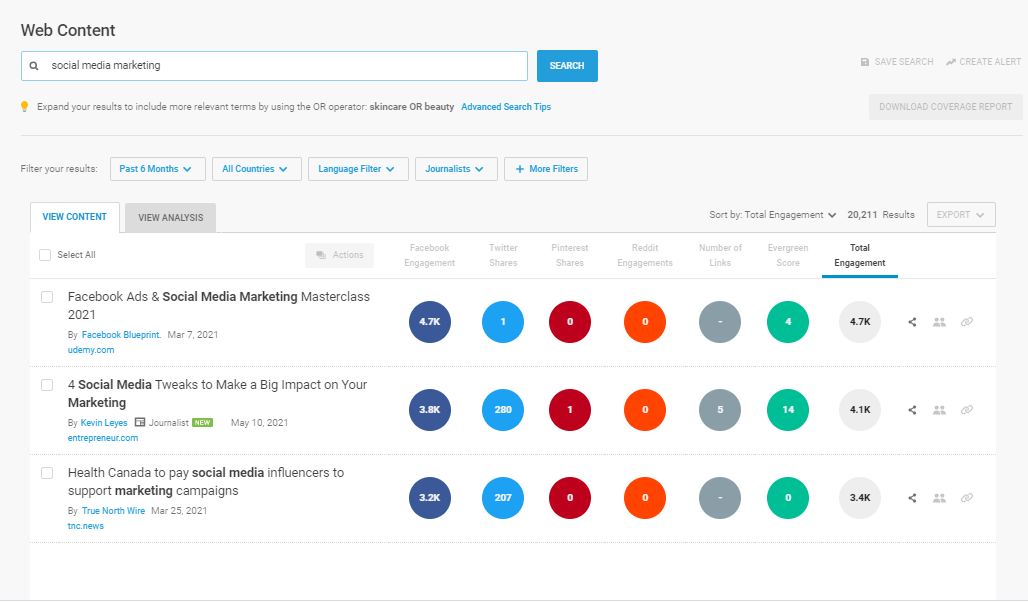Viewport: 1028px width, 602px height.
Task: Open the Past 6 Months date dropdown
Action: (x=157, y=169)
